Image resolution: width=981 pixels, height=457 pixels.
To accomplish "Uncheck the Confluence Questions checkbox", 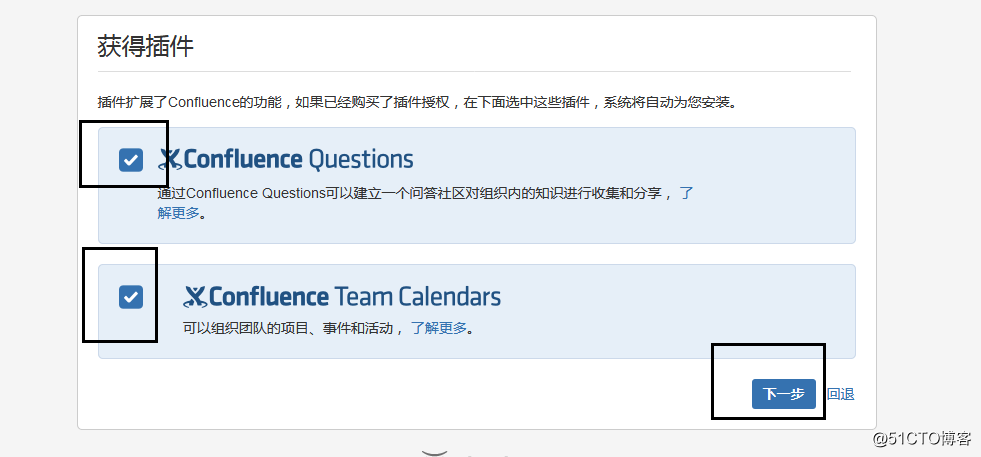I will (x=131, y=160).
